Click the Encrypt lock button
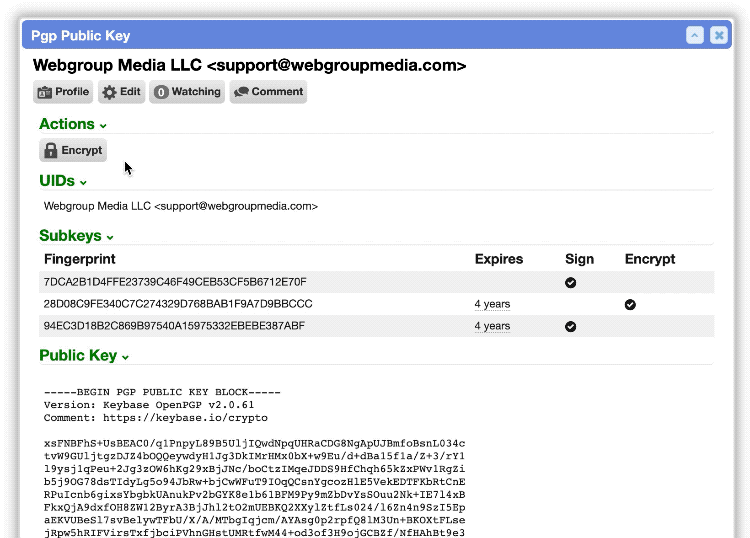The height and width of the screenshot is (538, 750). coord(73,150)
